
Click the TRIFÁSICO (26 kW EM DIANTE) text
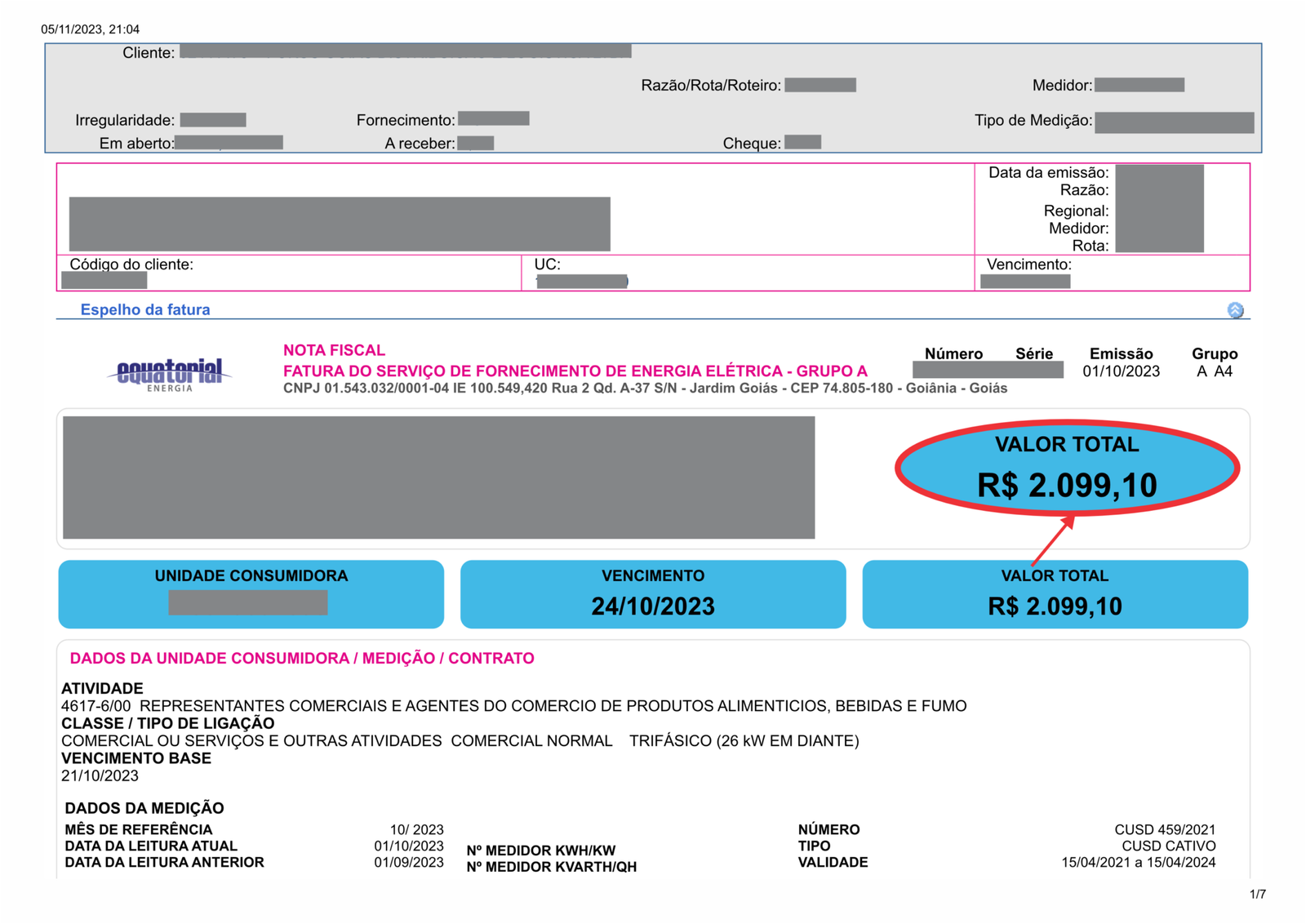click(x=744, y=741)
